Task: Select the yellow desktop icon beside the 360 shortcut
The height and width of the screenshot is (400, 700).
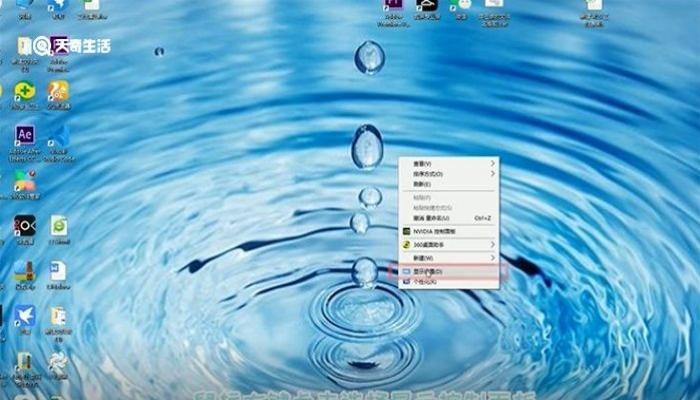Action: [58, 91]
